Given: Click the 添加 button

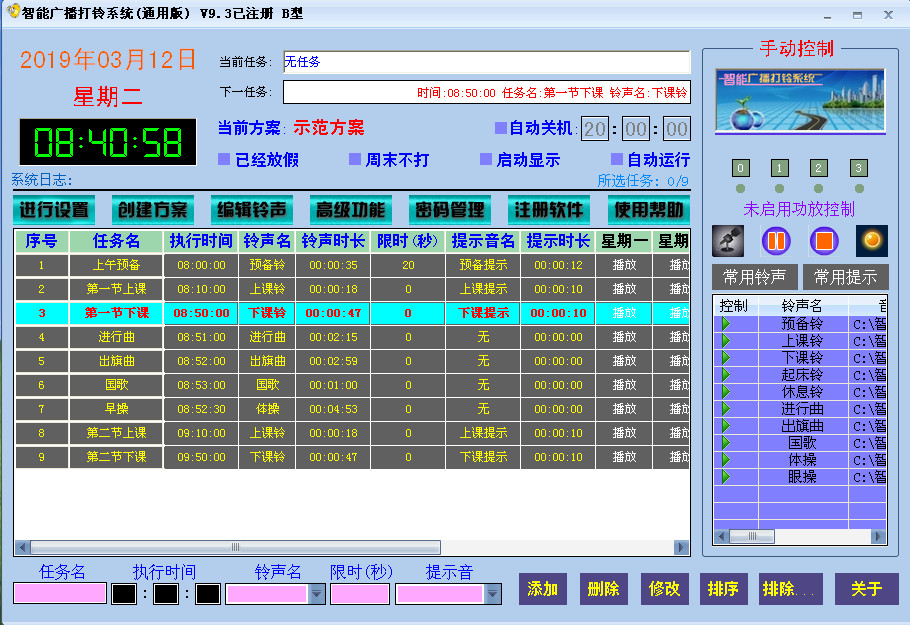Looking at the screenshot, I should tap(542, 589).
